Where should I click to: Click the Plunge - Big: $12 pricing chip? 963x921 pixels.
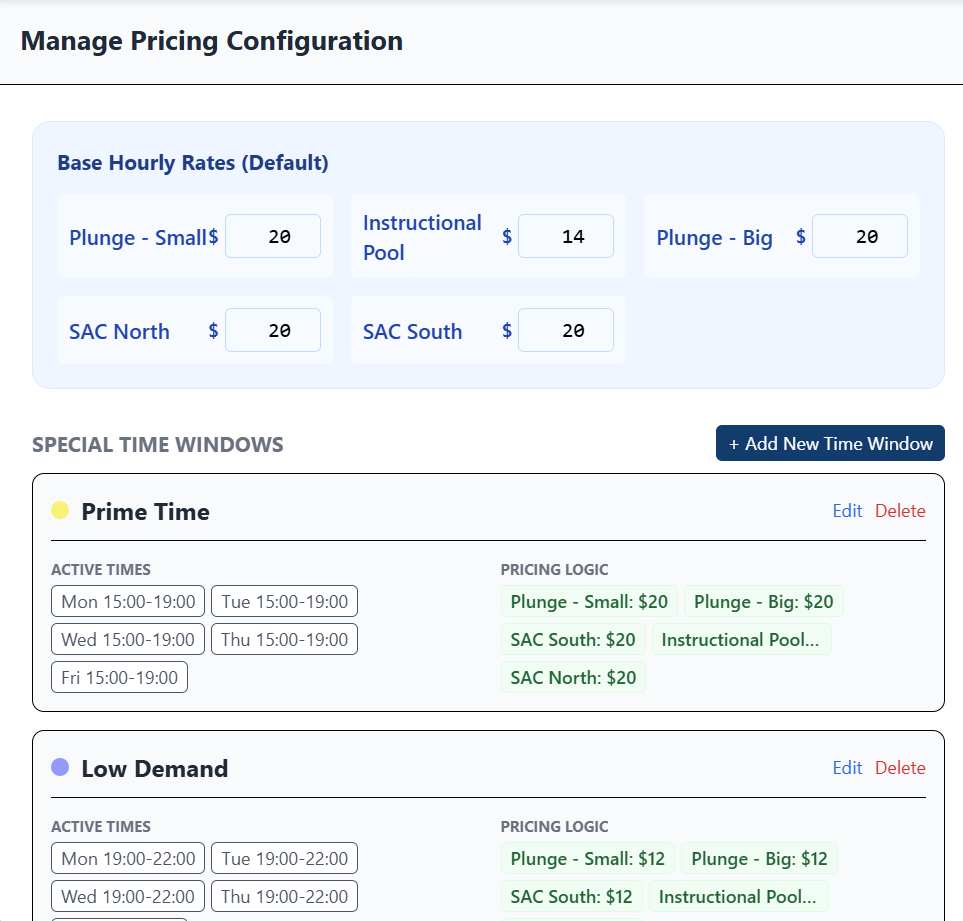coord(762,858)
